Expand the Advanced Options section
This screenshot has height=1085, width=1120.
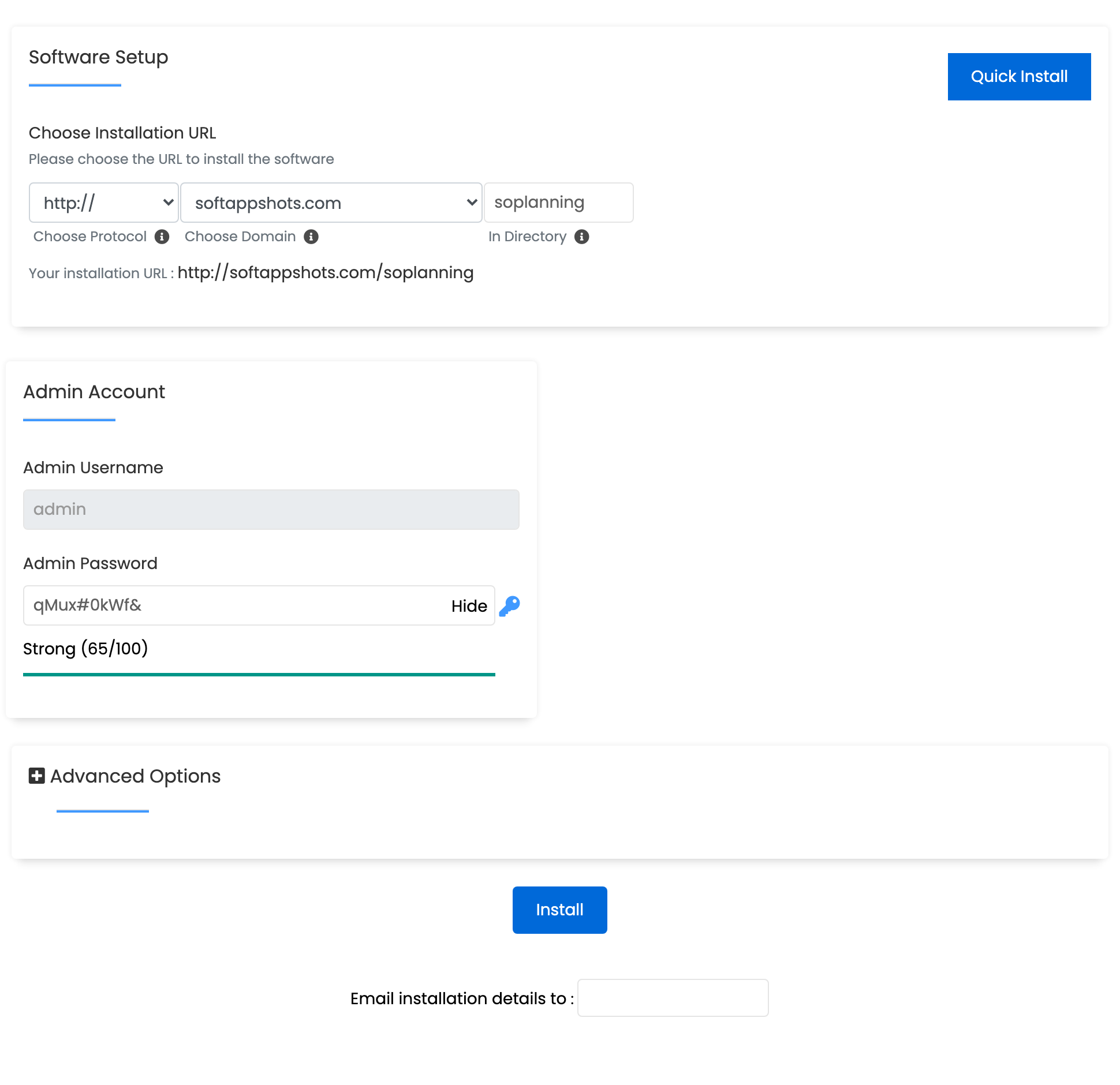[x=135, y=776]
